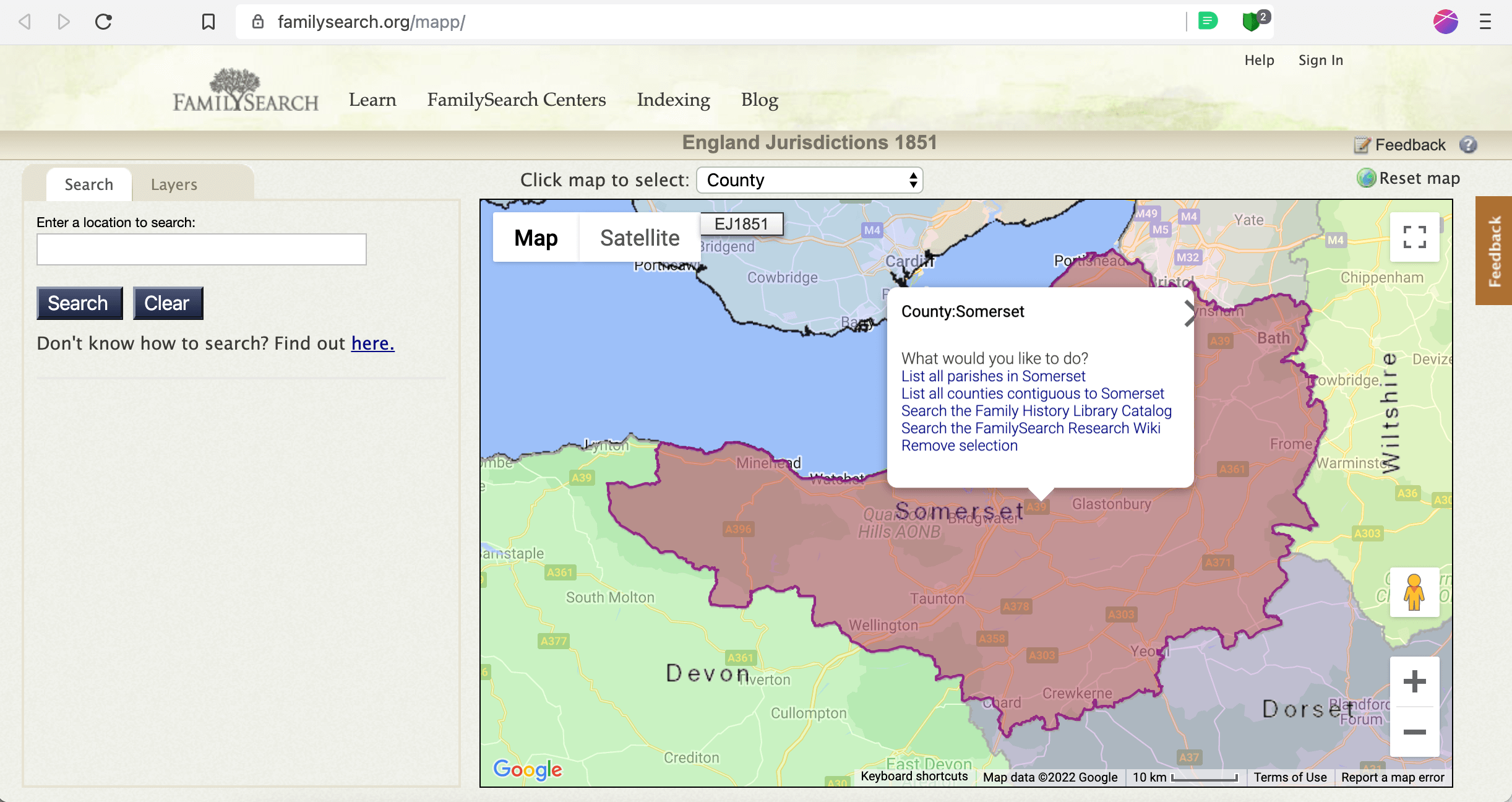Click Report a map error

(1393, 777)
